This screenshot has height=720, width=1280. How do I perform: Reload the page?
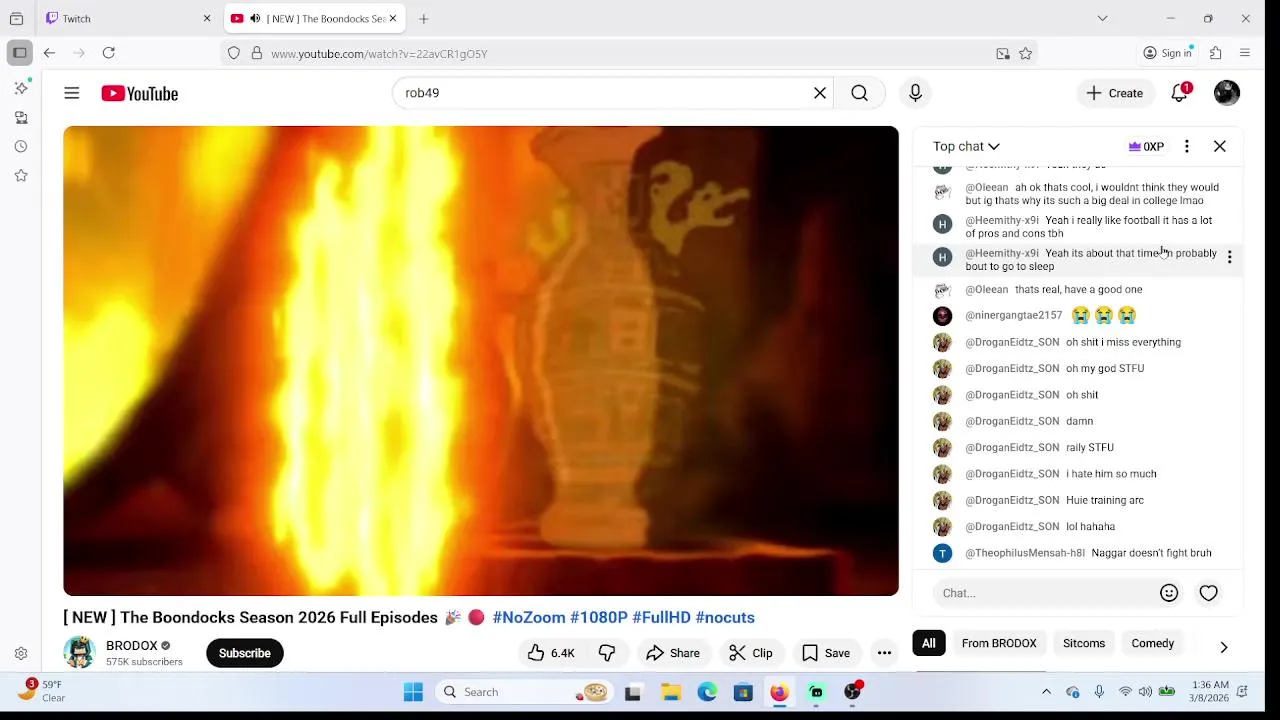pos(109,53)
